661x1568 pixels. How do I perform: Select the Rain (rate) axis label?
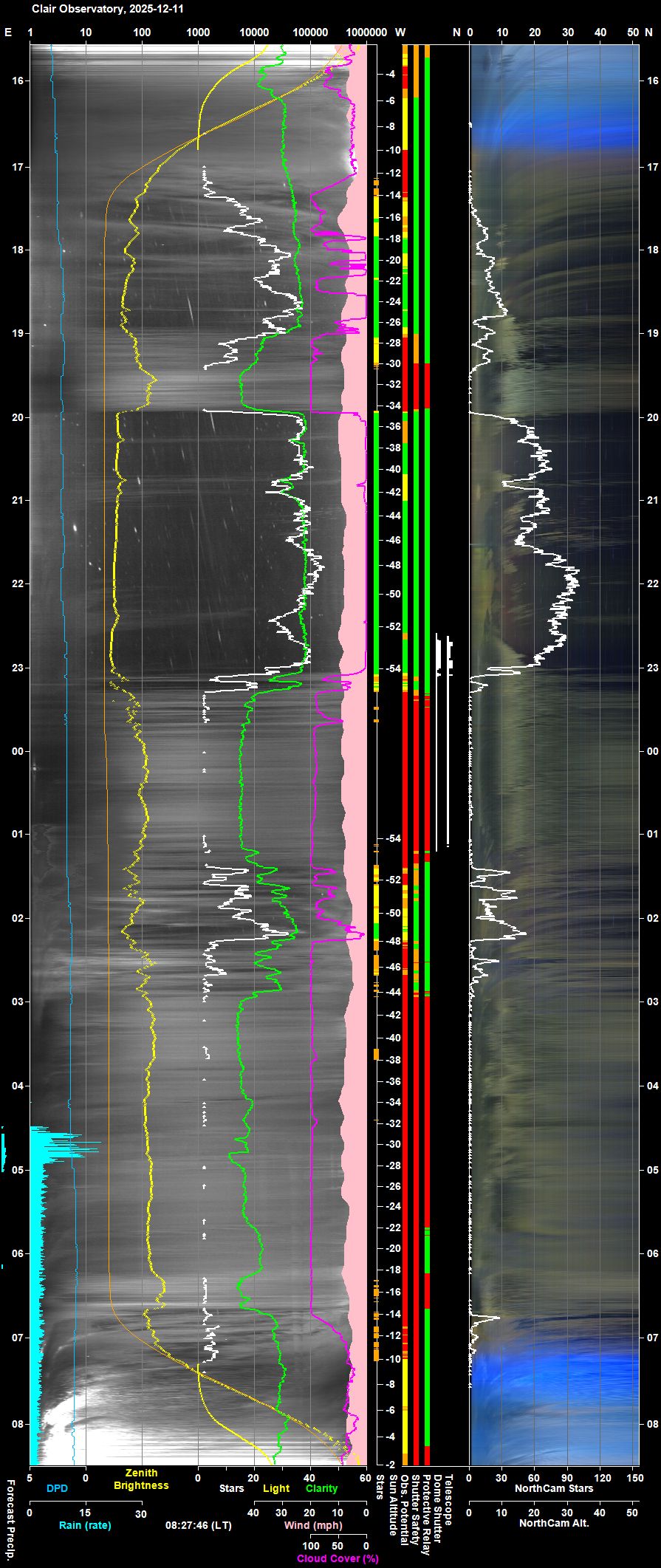pyautogui.click(x=85, y=1525)
